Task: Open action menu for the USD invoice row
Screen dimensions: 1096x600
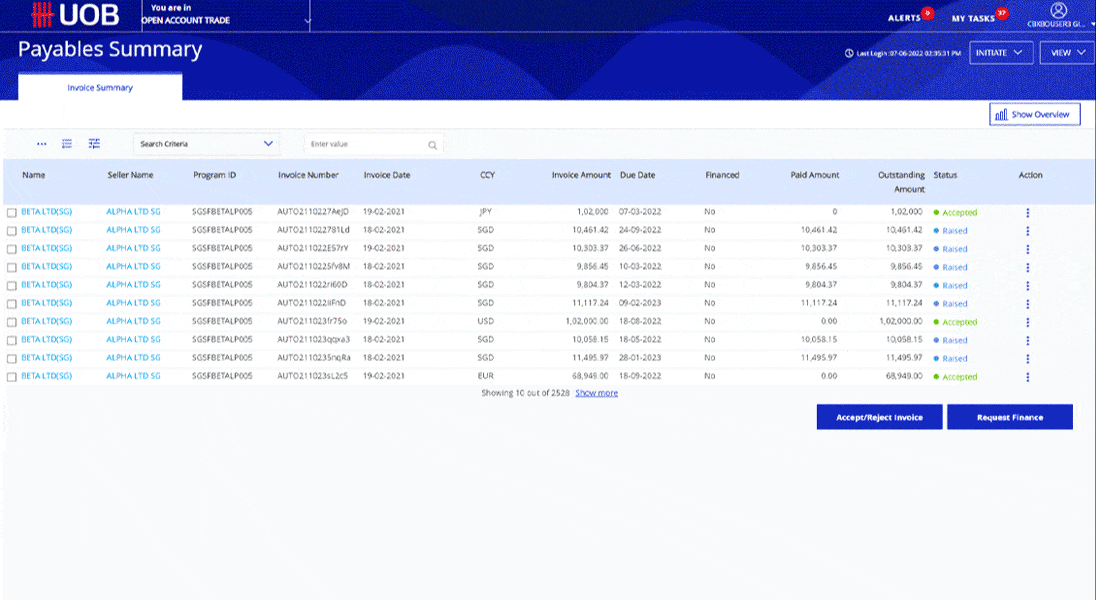Action: pos(1027,322)
